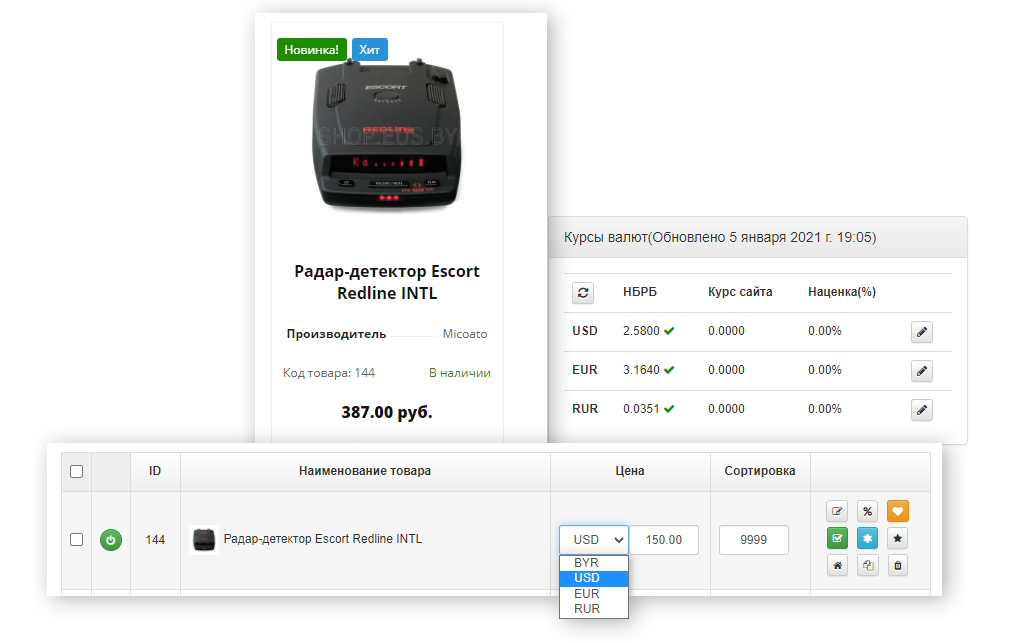Image resolution: width=1021 pixels, height=643 pixels.
Task: Click the edit icon for product 144
Action: [x=837, y=511]
